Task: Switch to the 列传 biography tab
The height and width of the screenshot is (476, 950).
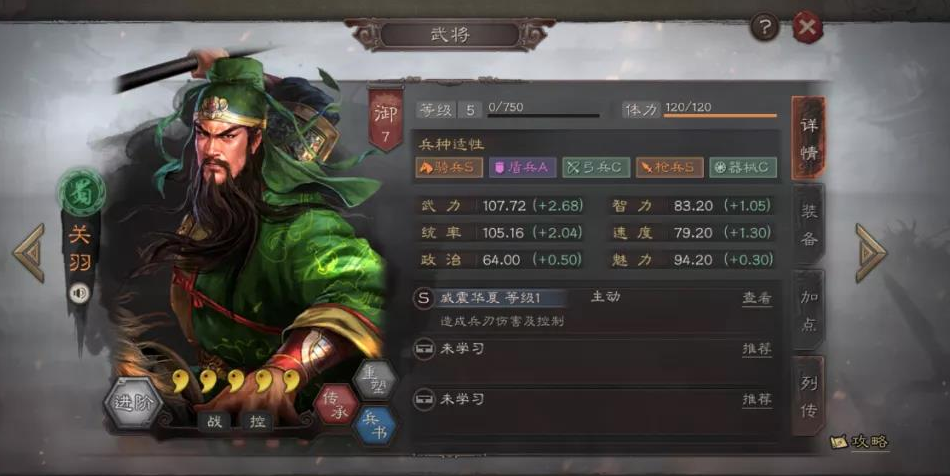Action: point(809,397)
